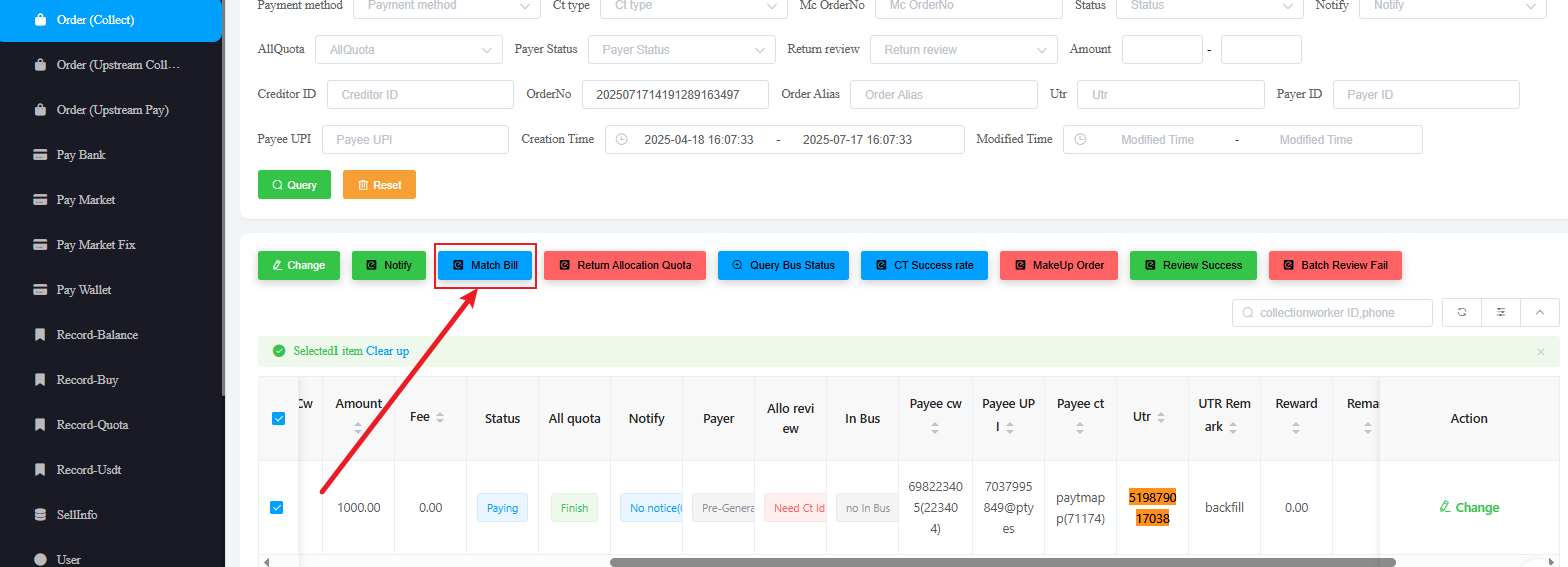Image resolution: width=1568 pixels, height=567 pixels.
Task: Click the Clear up link
Action: [387, 351]
